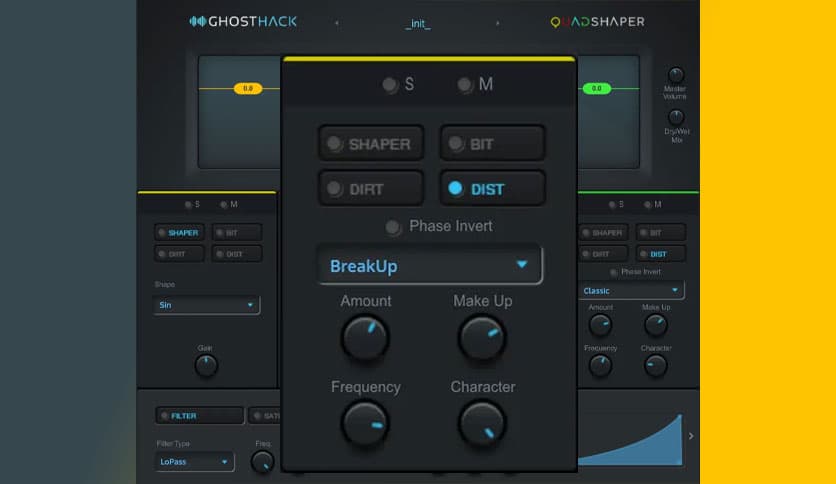Click the right chevron beside the blue curve

691,436
